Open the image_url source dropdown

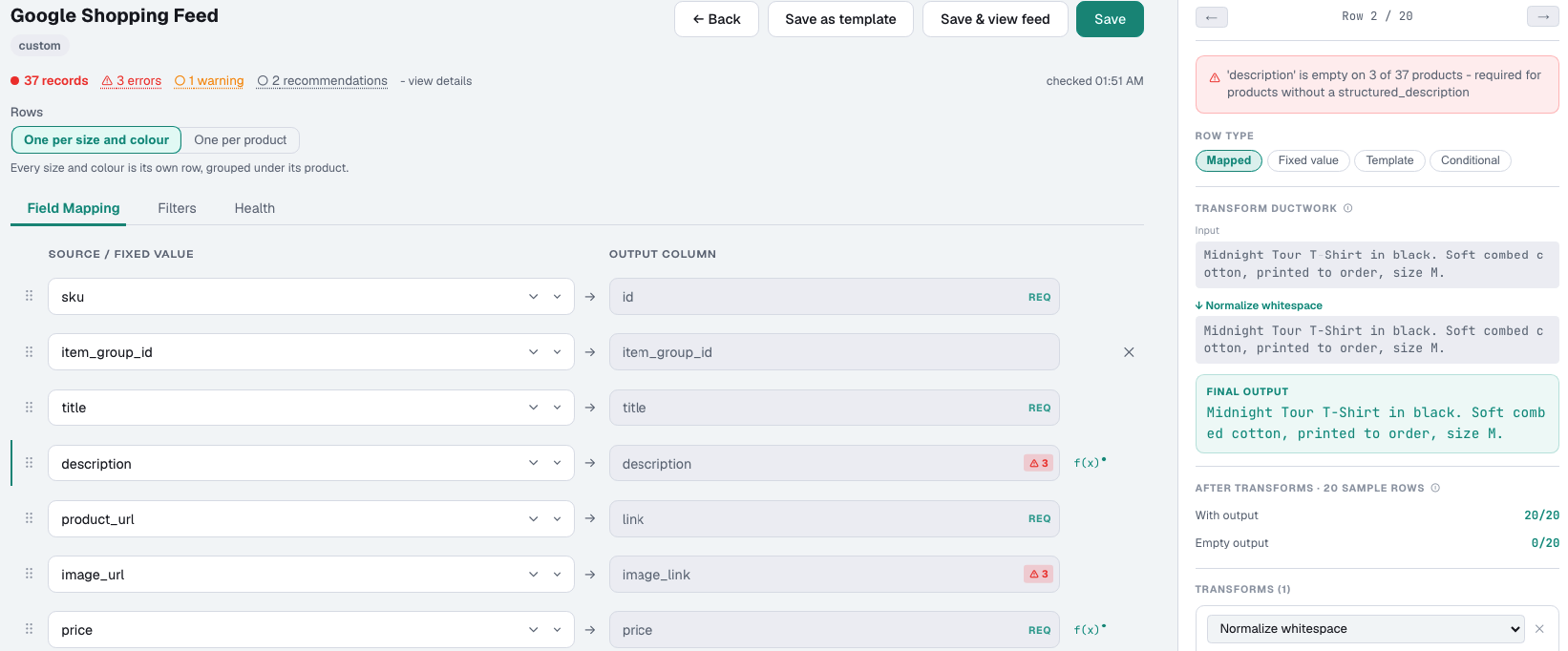pos(311,574)
